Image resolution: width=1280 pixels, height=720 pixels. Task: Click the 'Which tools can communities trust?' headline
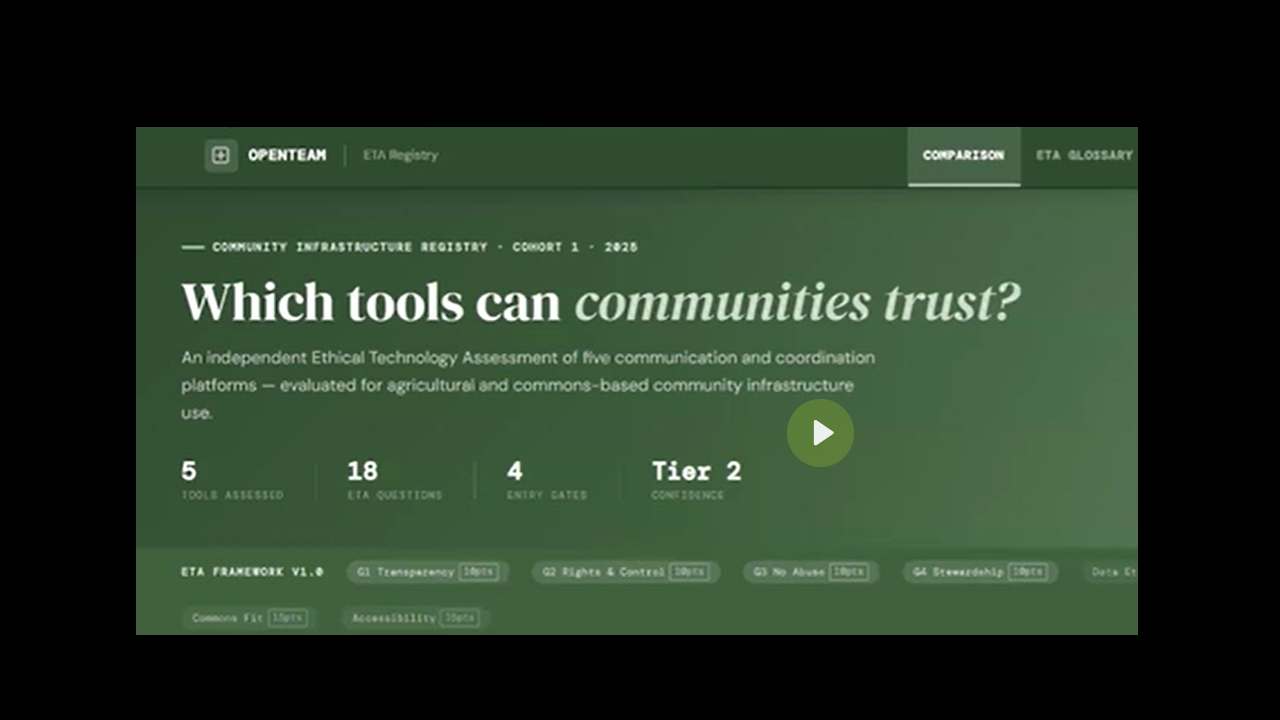pos(601,302)
